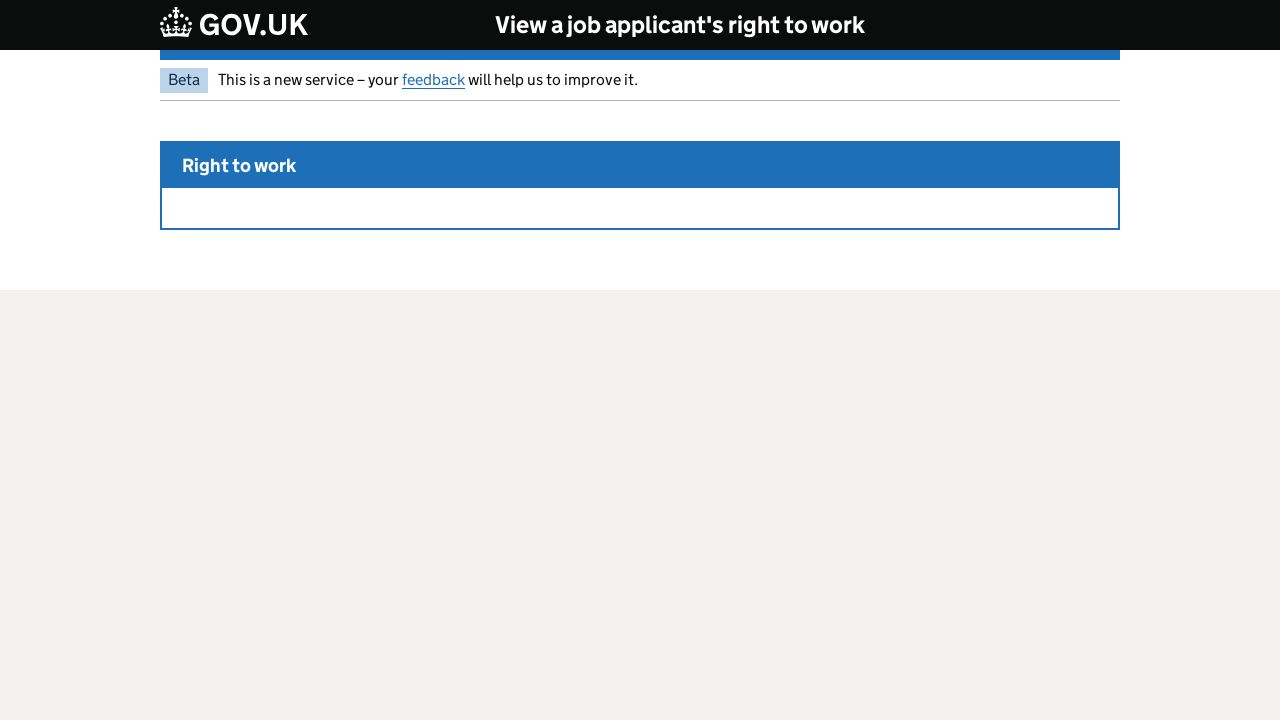This screenshot has height=720, width=1280.
Task: Click the 'UK' part of GOV.UK wordmark
Action: [x=287, y=25]
